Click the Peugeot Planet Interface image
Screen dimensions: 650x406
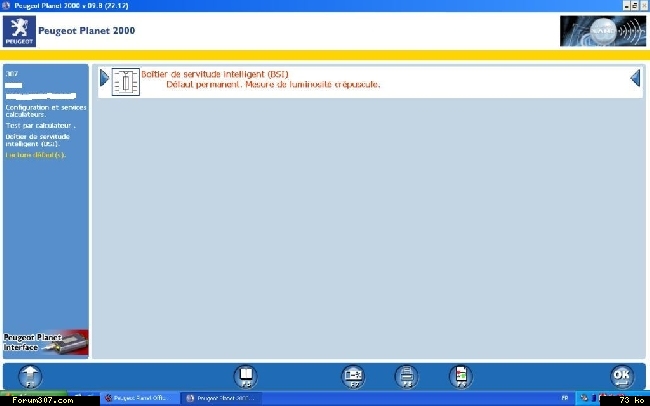pos(46,343)
